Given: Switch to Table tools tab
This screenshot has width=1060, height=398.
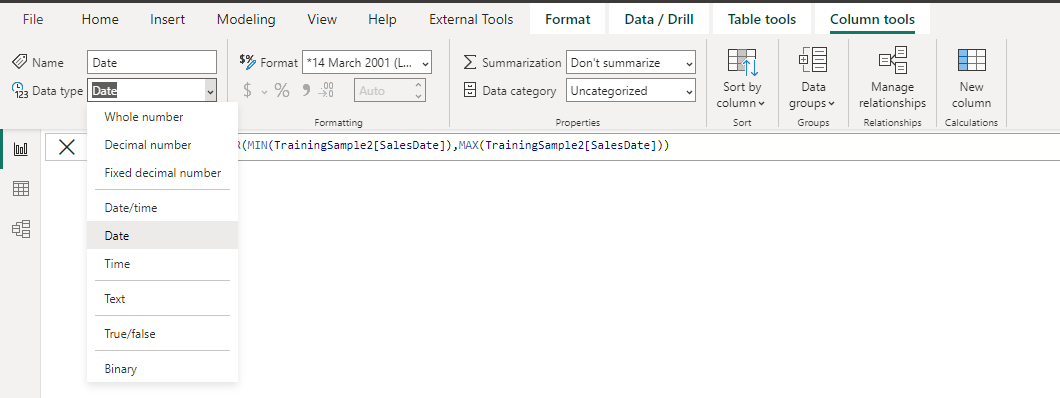Looking at the screenshot, I should tap(762, 20).
